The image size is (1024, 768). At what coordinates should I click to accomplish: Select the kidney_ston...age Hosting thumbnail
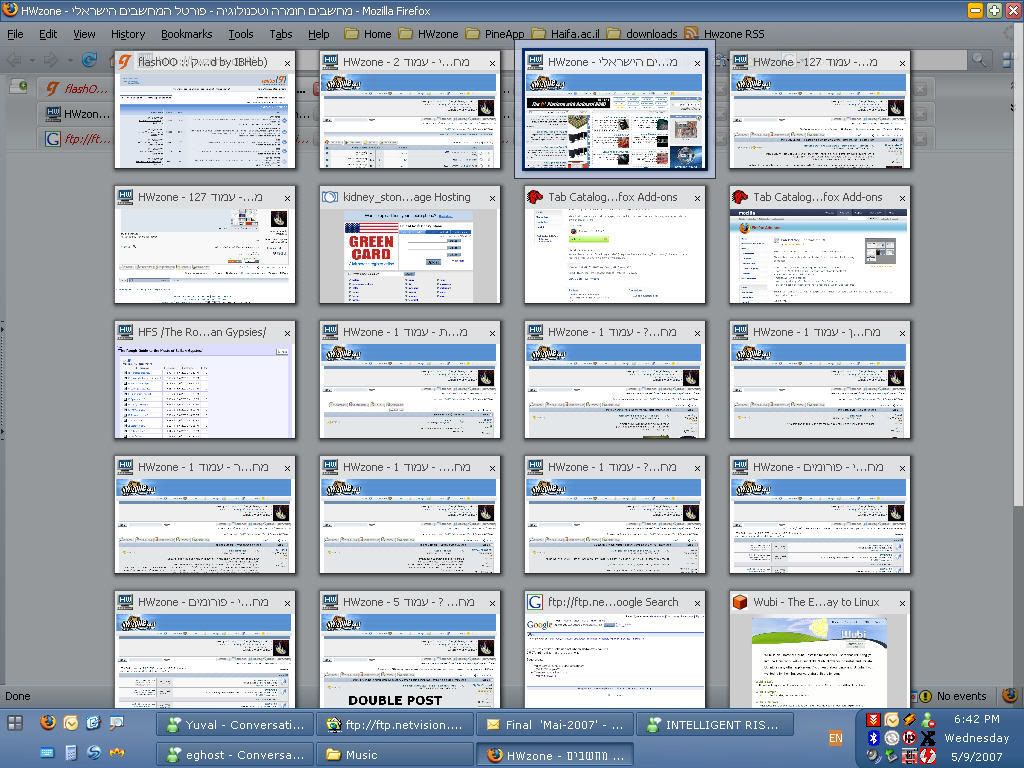pos(409,245)
